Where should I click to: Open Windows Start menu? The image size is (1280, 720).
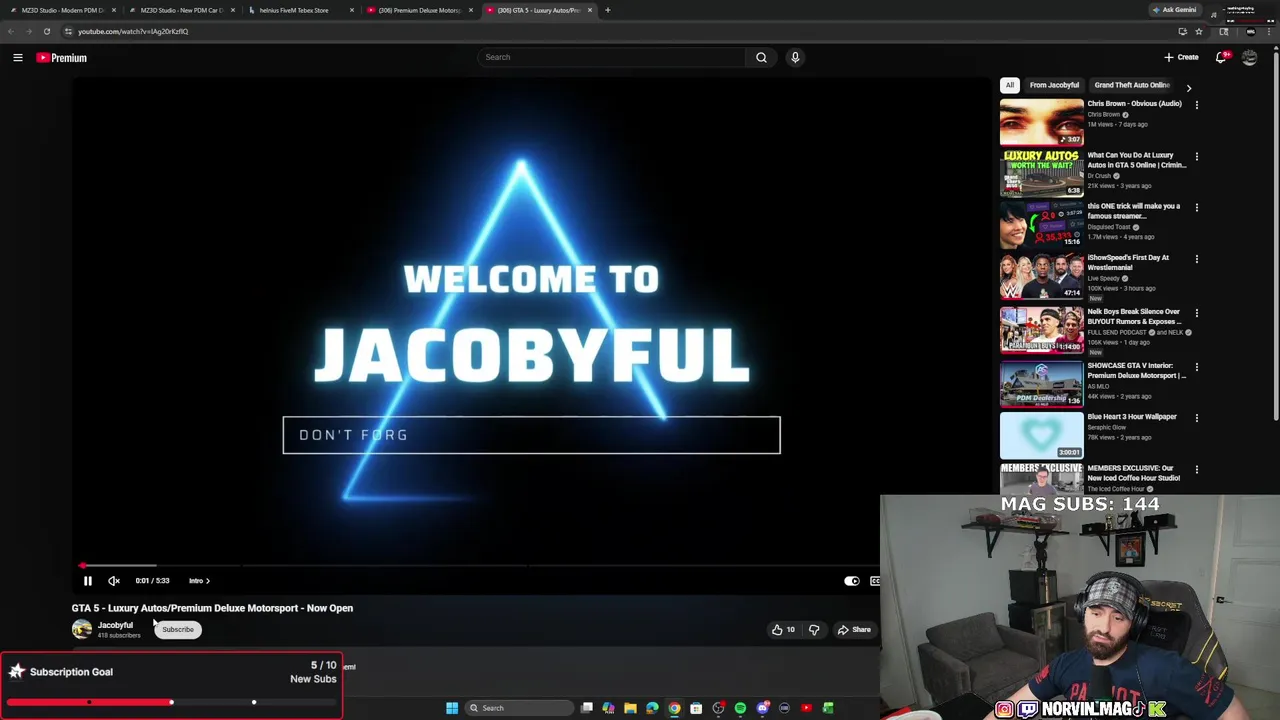click(x=452, y=708)
